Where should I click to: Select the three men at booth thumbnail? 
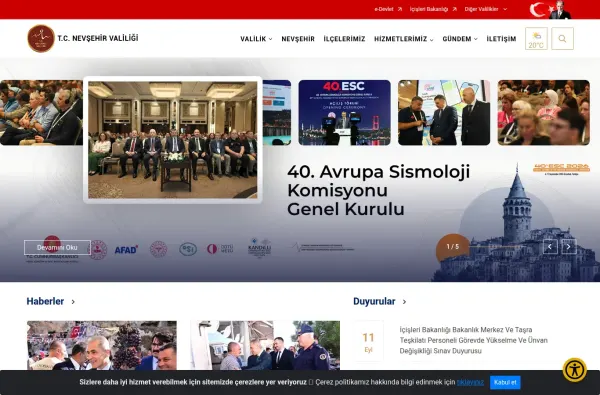click(x=444, y=113)
